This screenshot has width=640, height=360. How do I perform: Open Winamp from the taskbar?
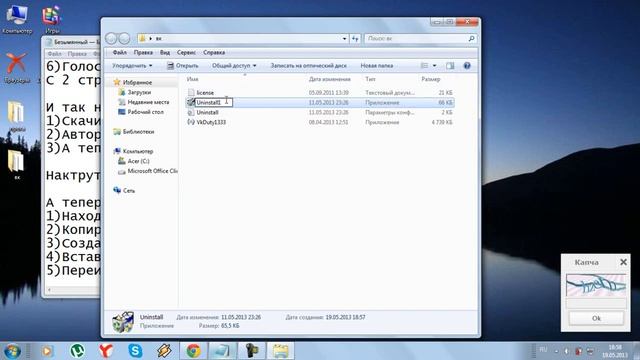[x=164, y=351]
